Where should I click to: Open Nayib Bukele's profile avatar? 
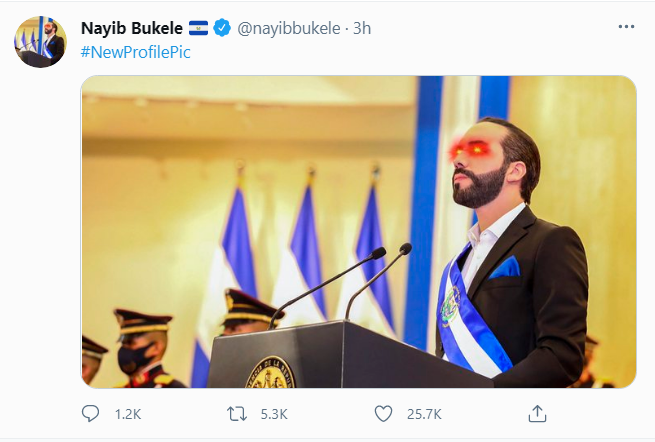(40, 42)
